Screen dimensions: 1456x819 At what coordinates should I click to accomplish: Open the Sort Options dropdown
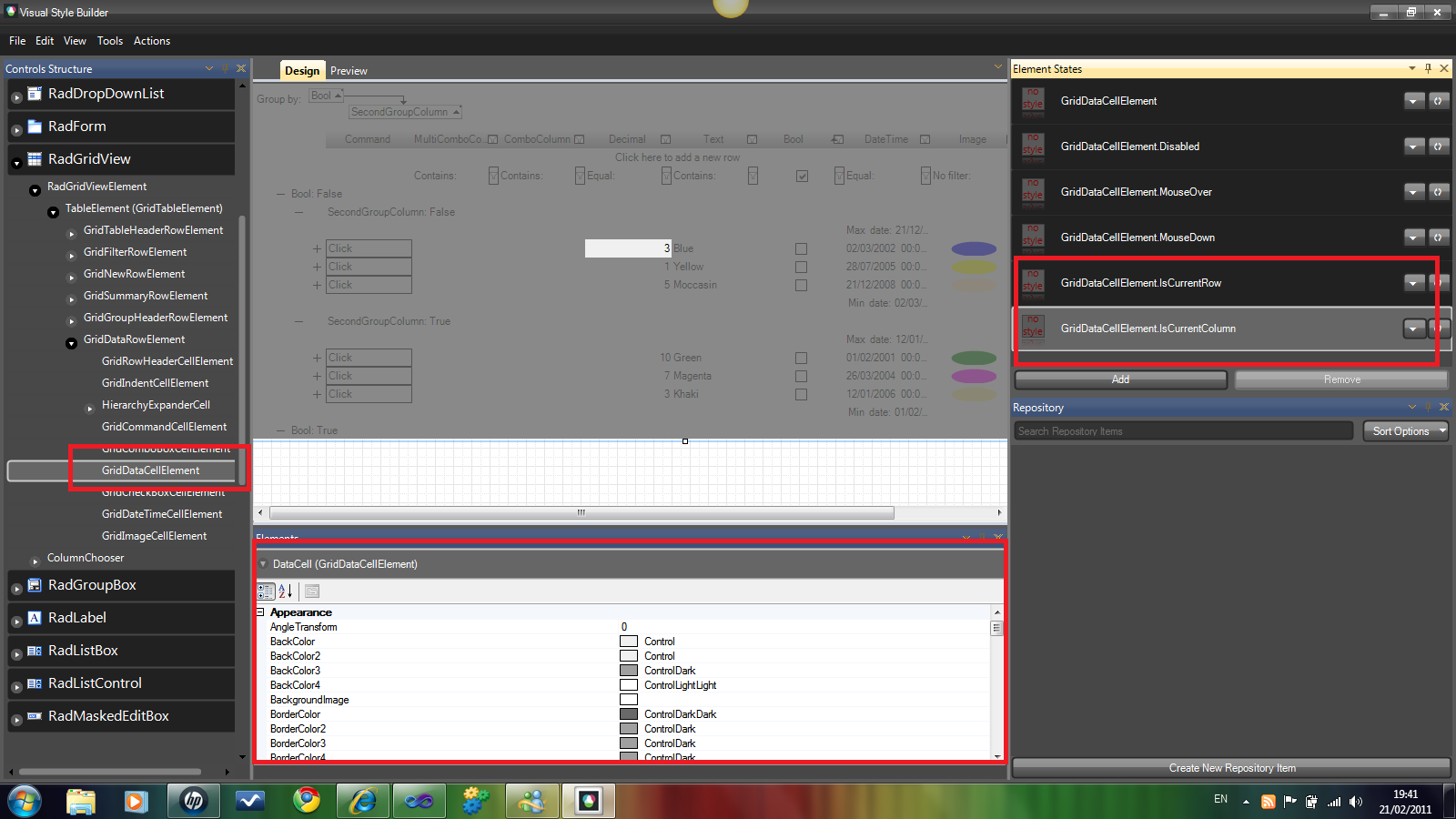pyautogui.click(x=1406, y=431)
